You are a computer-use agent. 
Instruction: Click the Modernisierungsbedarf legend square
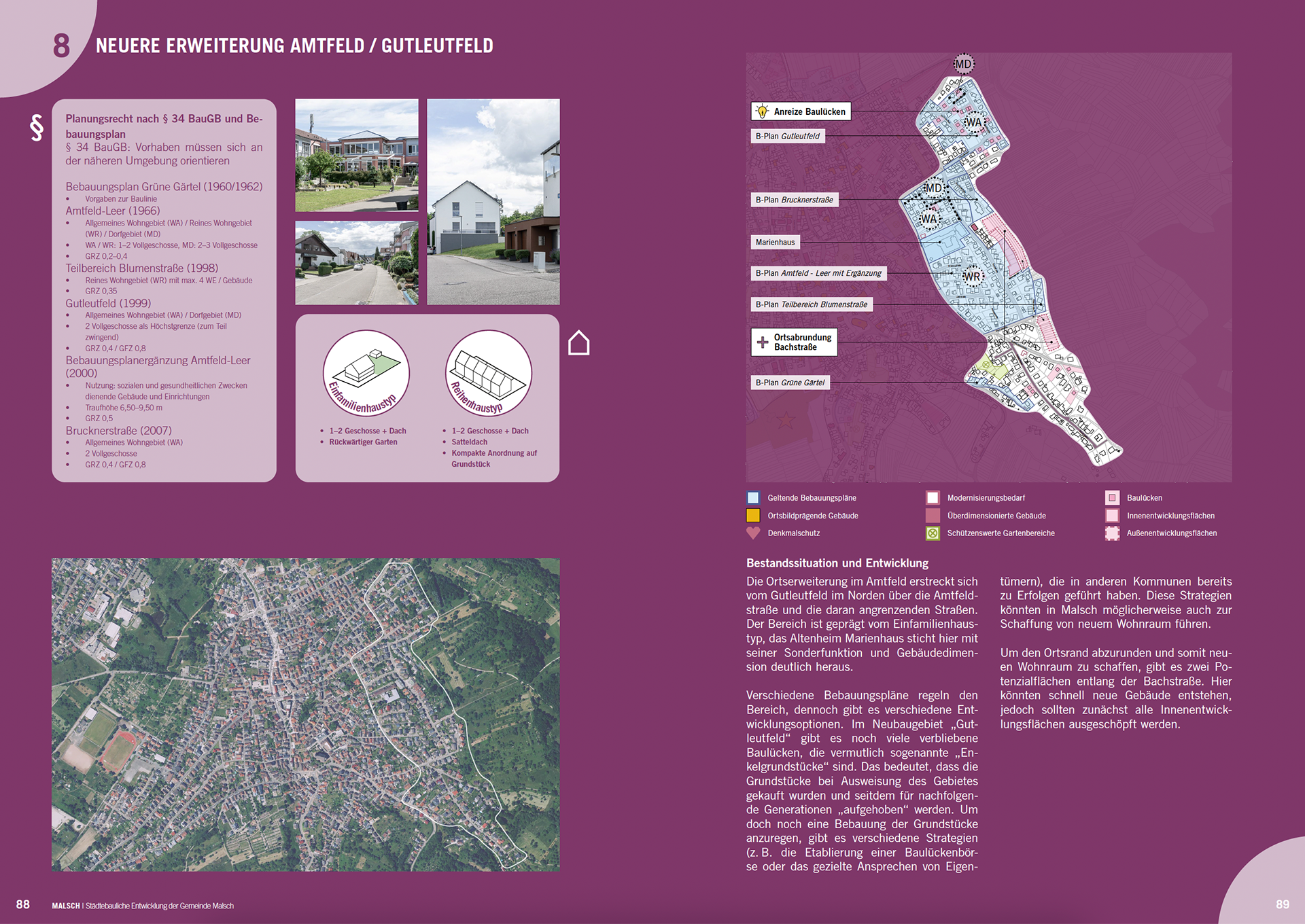click(x=933, y=498)
